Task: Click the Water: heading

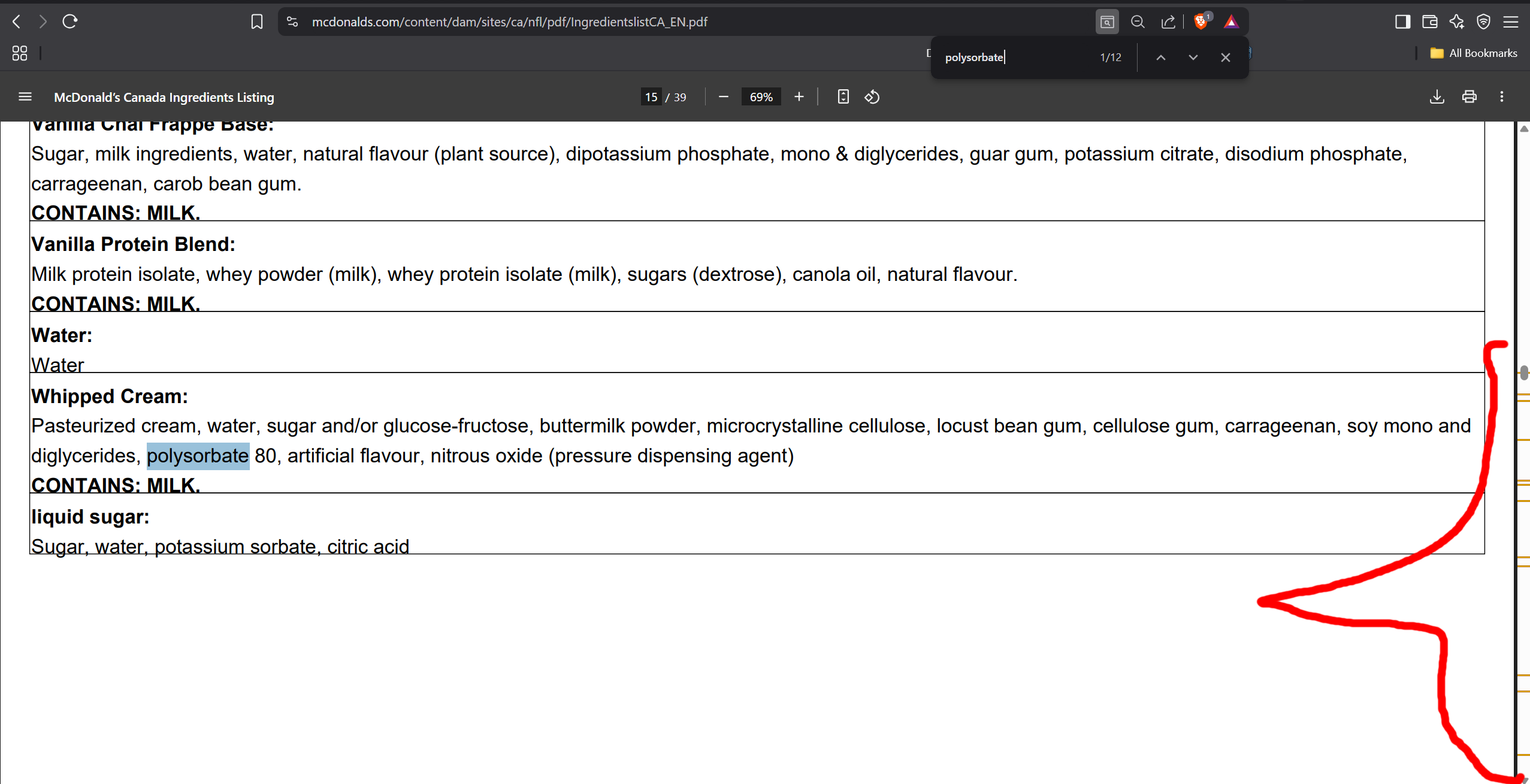Action: coord(62,335)
